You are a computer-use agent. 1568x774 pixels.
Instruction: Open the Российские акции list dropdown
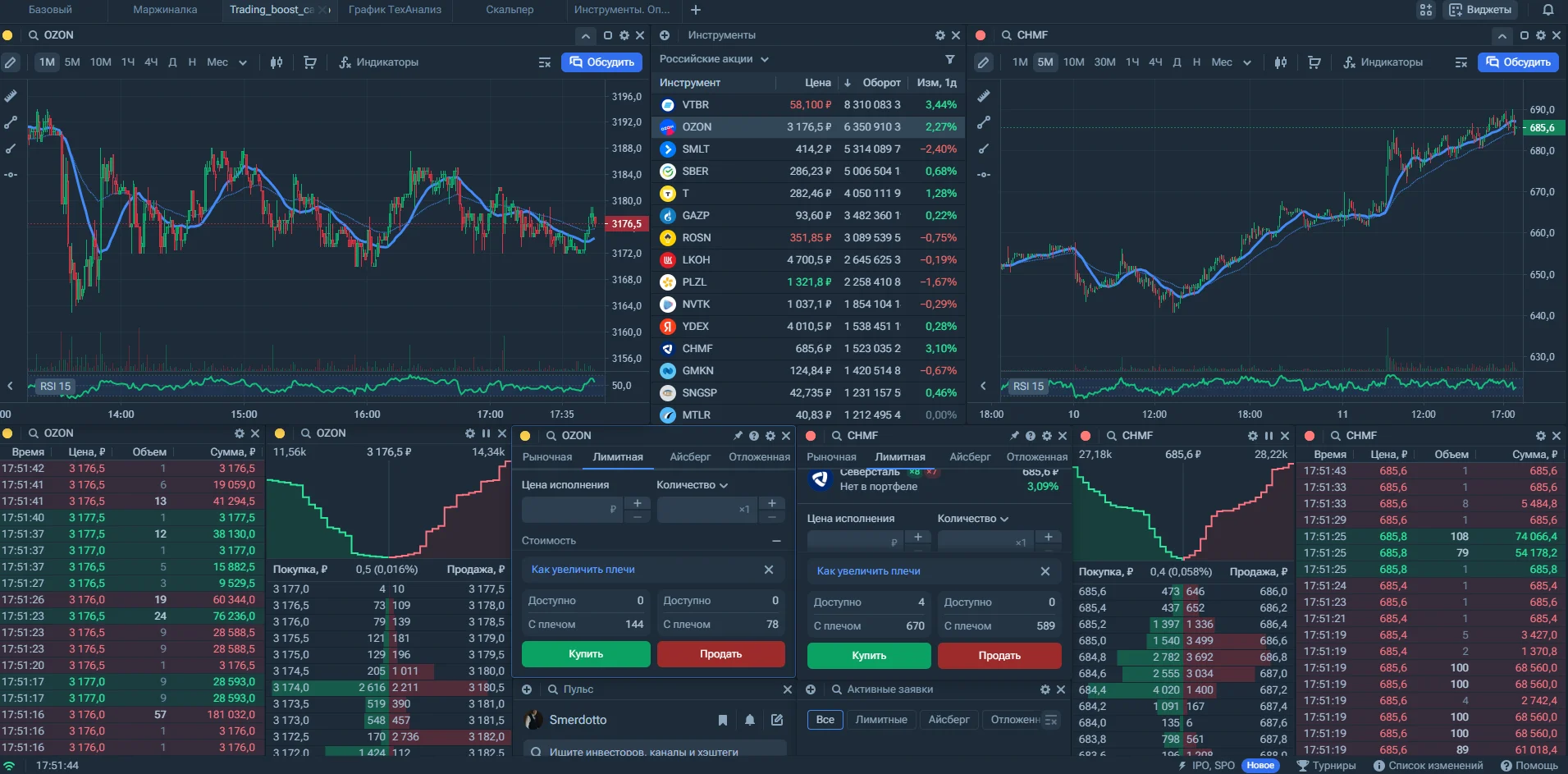coord(715,59)
